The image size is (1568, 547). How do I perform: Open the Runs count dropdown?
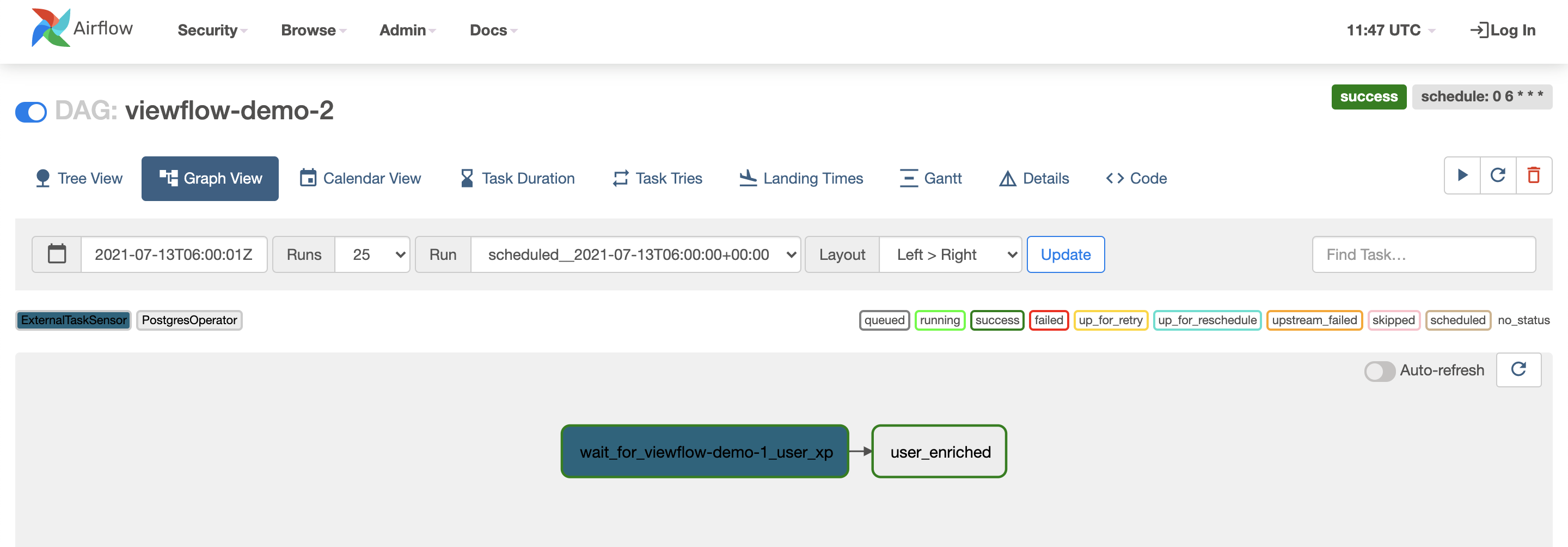372,254
